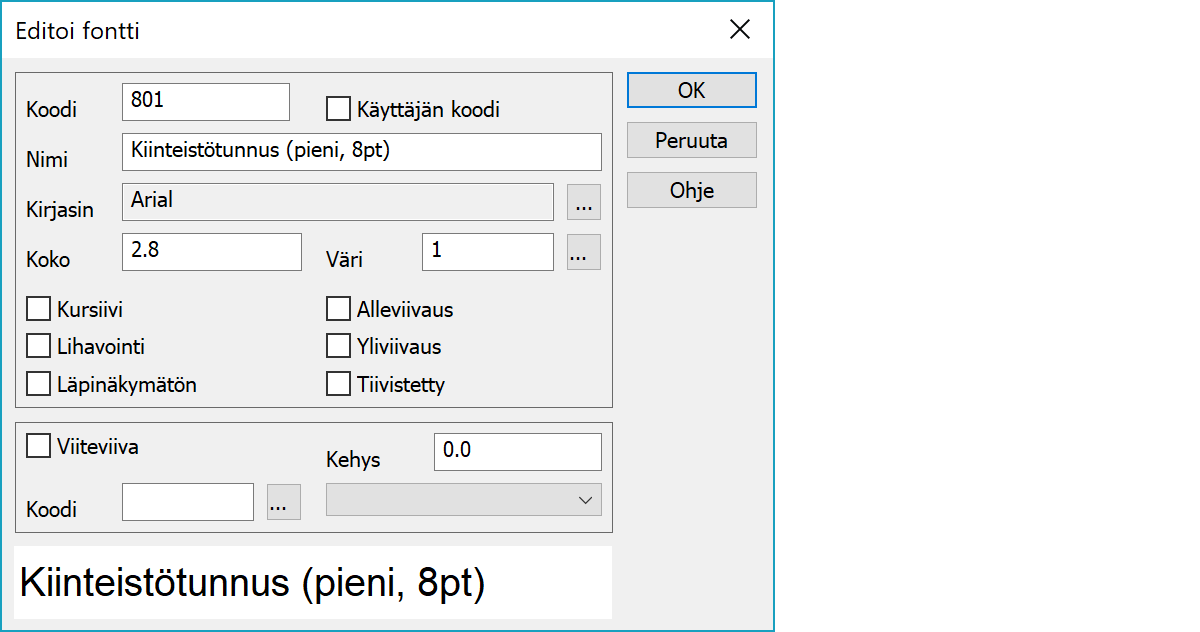Check the Läpinäkymätön option
The image size is (1200, 632).
click(x=39, y=384)
